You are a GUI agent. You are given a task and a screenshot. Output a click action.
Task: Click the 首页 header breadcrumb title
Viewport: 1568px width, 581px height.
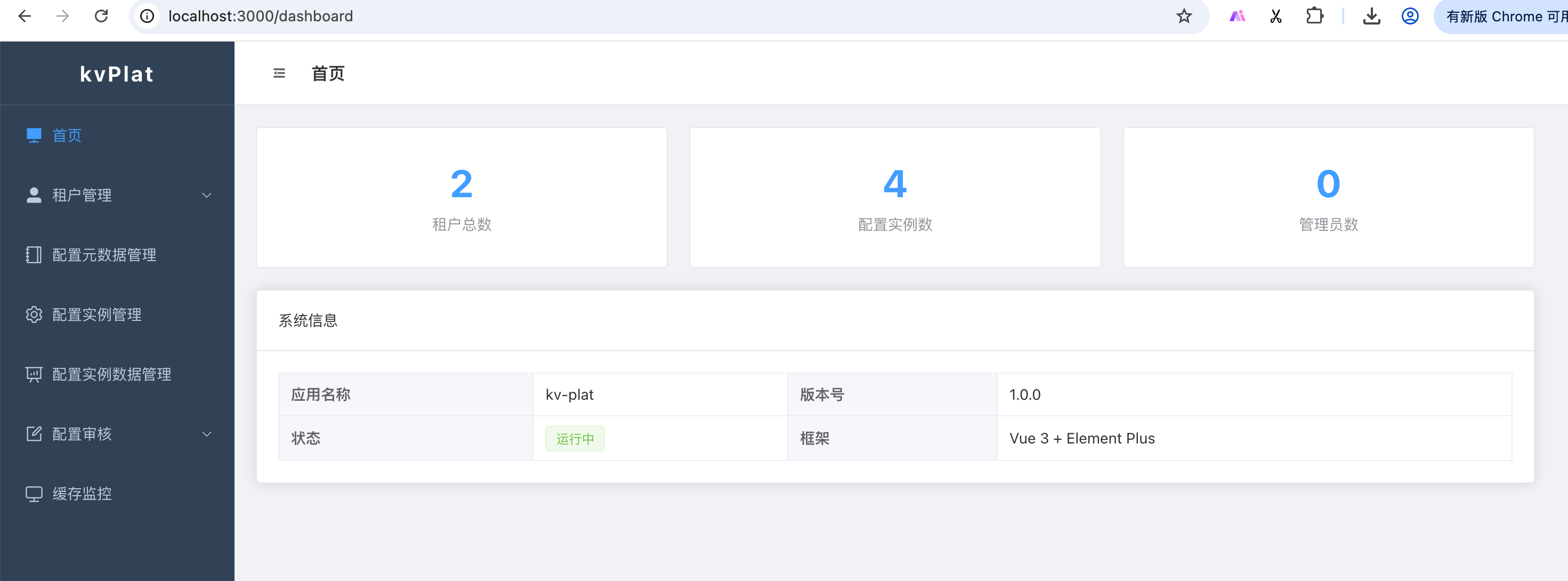click(328, 74)
